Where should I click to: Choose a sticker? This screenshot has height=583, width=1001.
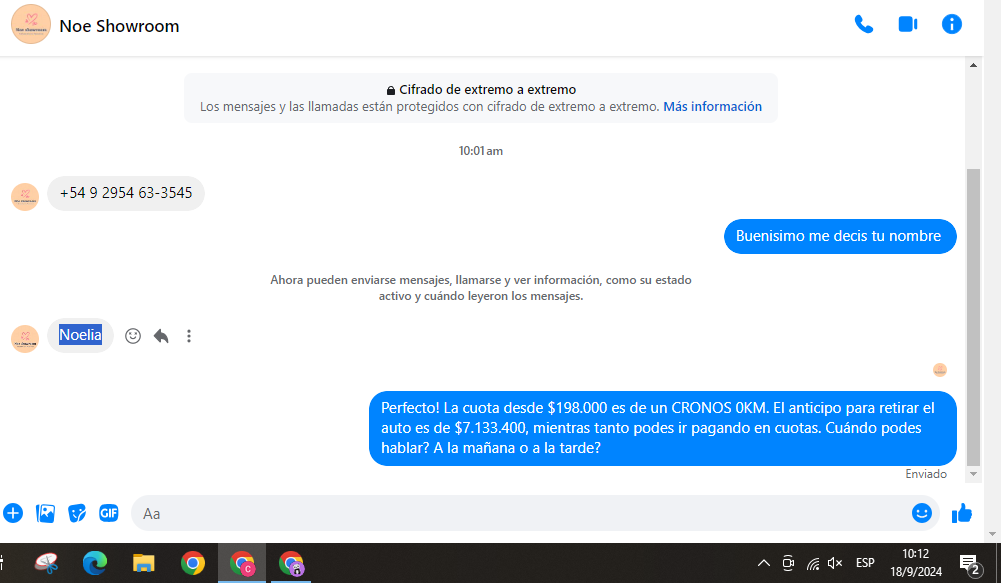click(x=77, y=513)
